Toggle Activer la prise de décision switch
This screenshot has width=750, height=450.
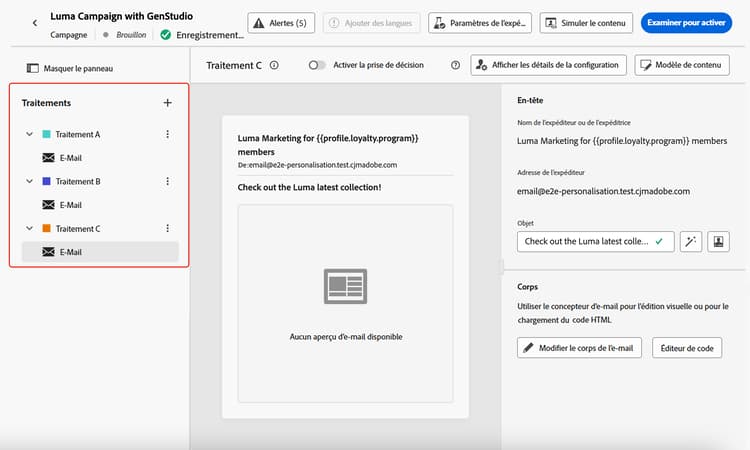coord(316,65)
